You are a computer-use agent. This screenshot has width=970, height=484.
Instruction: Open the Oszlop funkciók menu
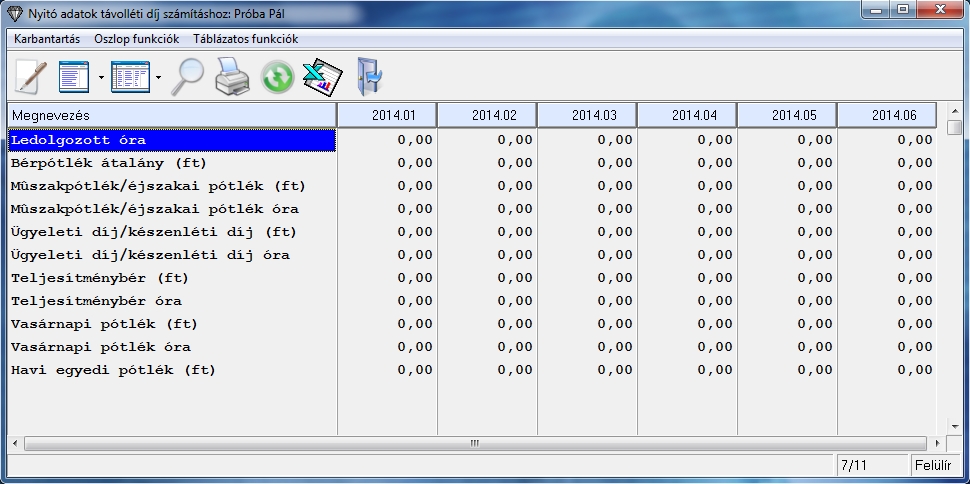click(x=136, y=39)
